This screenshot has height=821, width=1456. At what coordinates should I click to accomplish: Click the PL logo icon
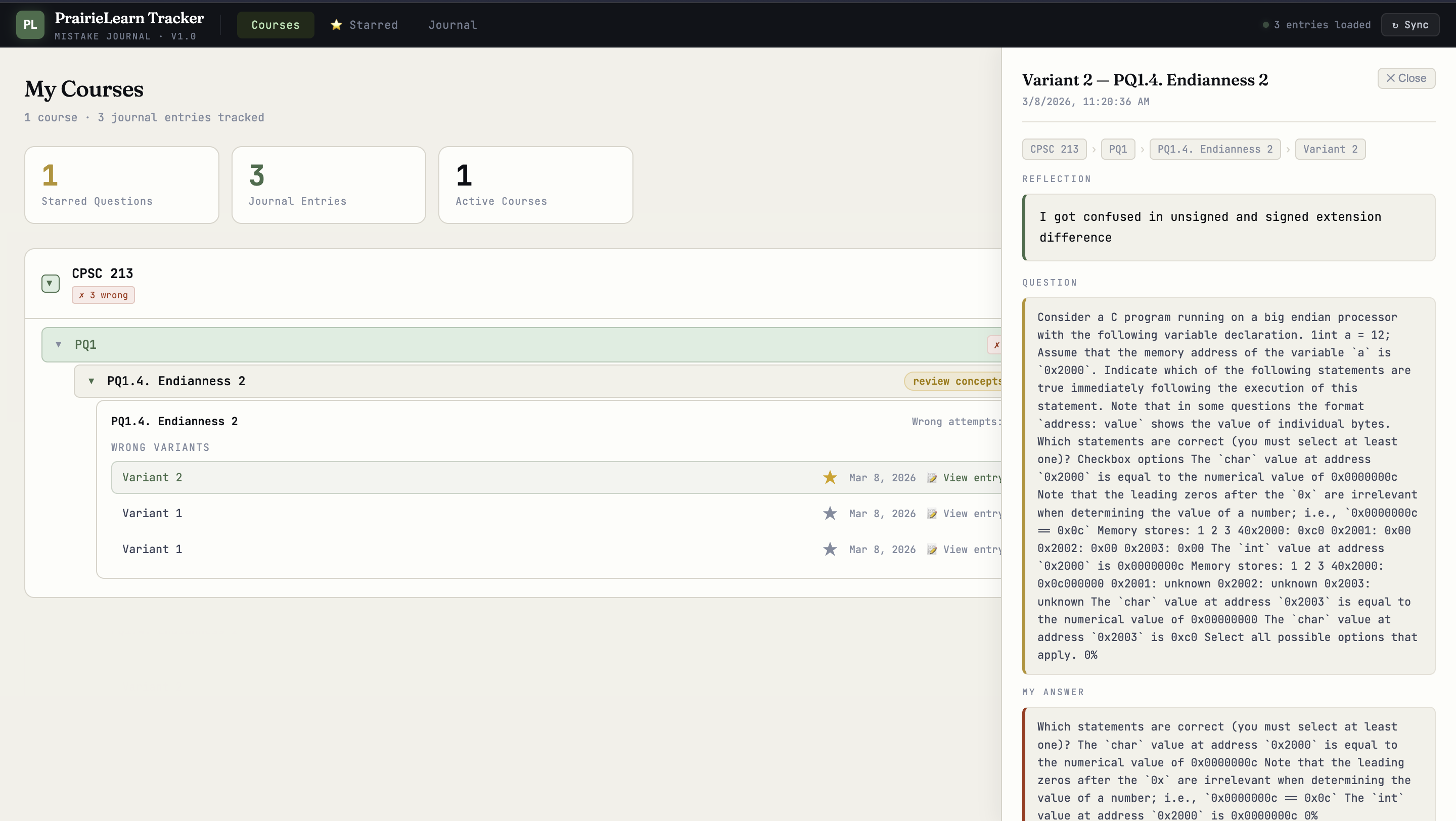30,25
